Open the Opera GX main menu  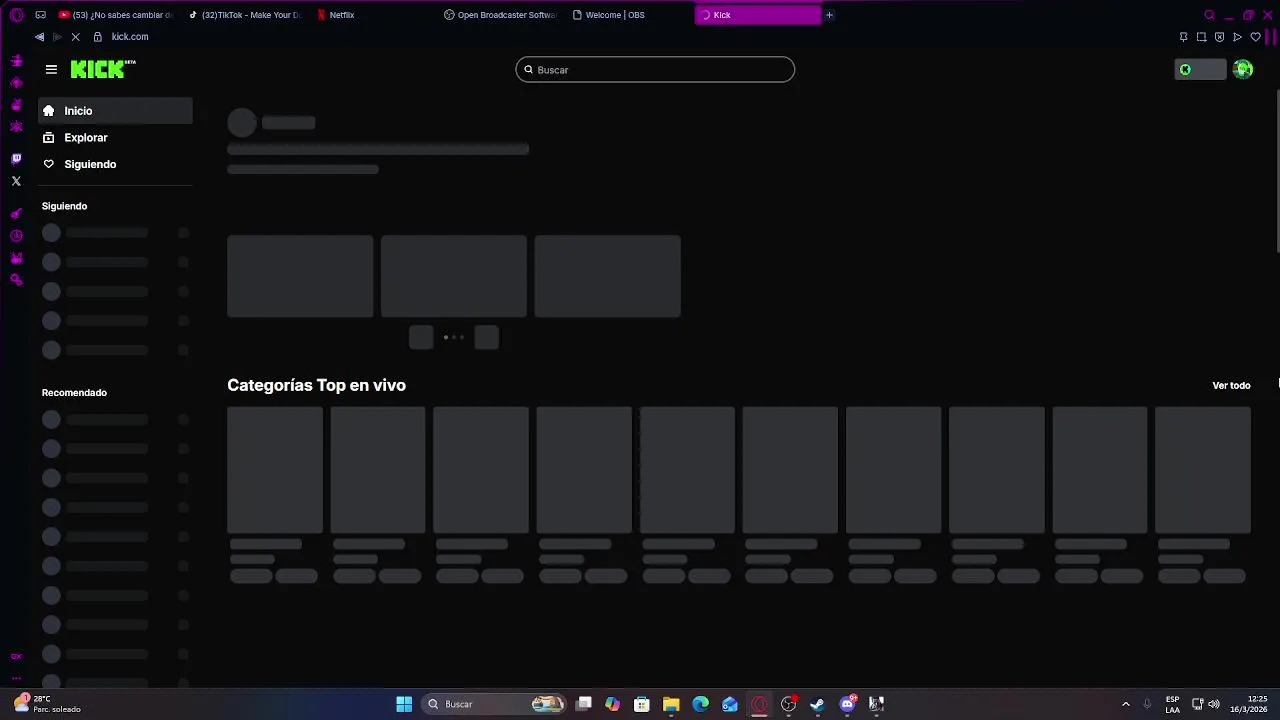tap(16, 15)
